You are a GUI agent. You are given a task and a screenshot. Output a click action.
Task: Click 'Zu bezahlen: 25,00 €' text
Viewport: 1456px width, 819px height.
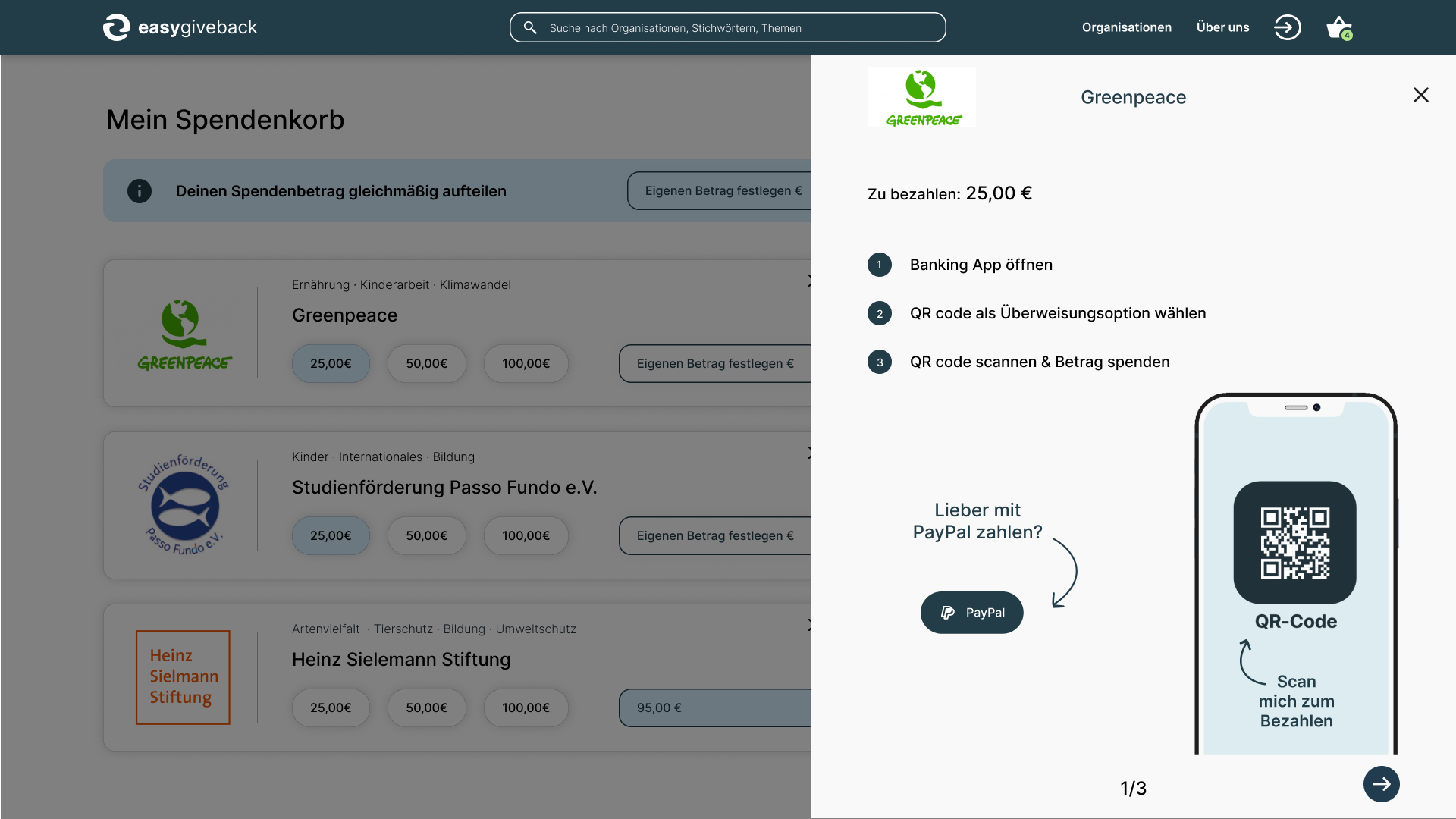tap(949, 193)
